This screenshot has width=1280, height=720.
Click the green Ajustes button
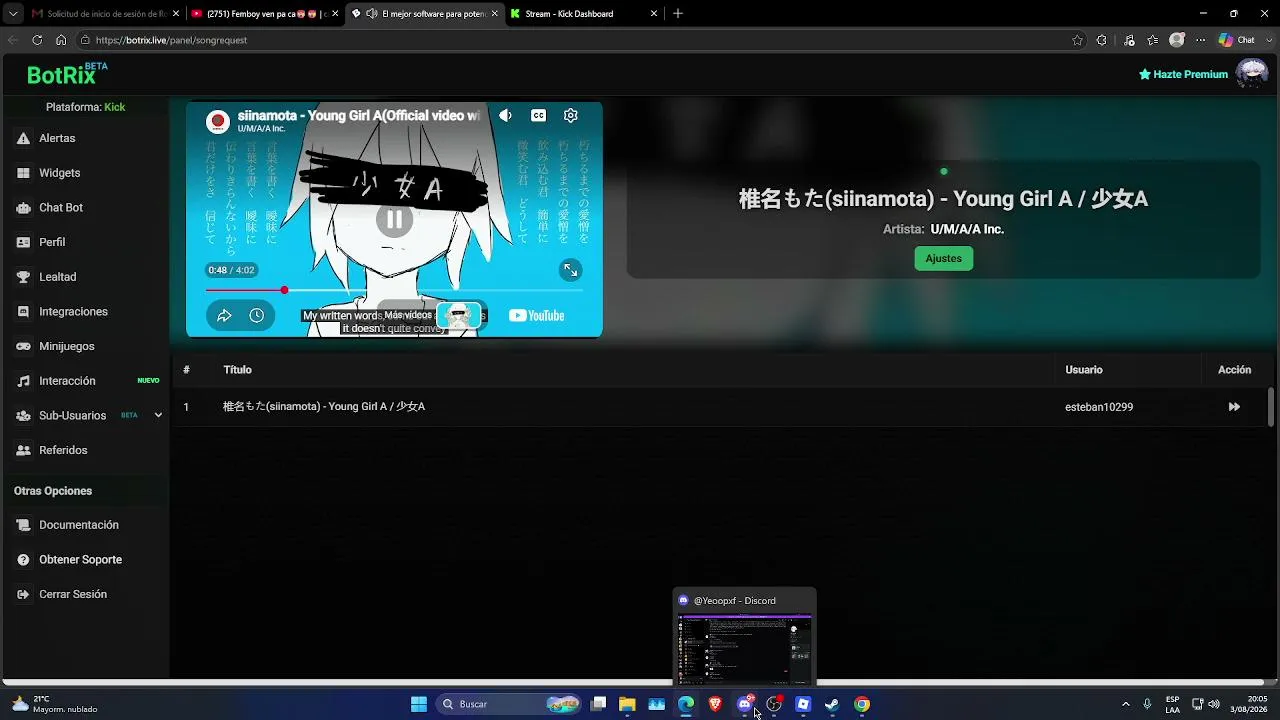[943, 258]
